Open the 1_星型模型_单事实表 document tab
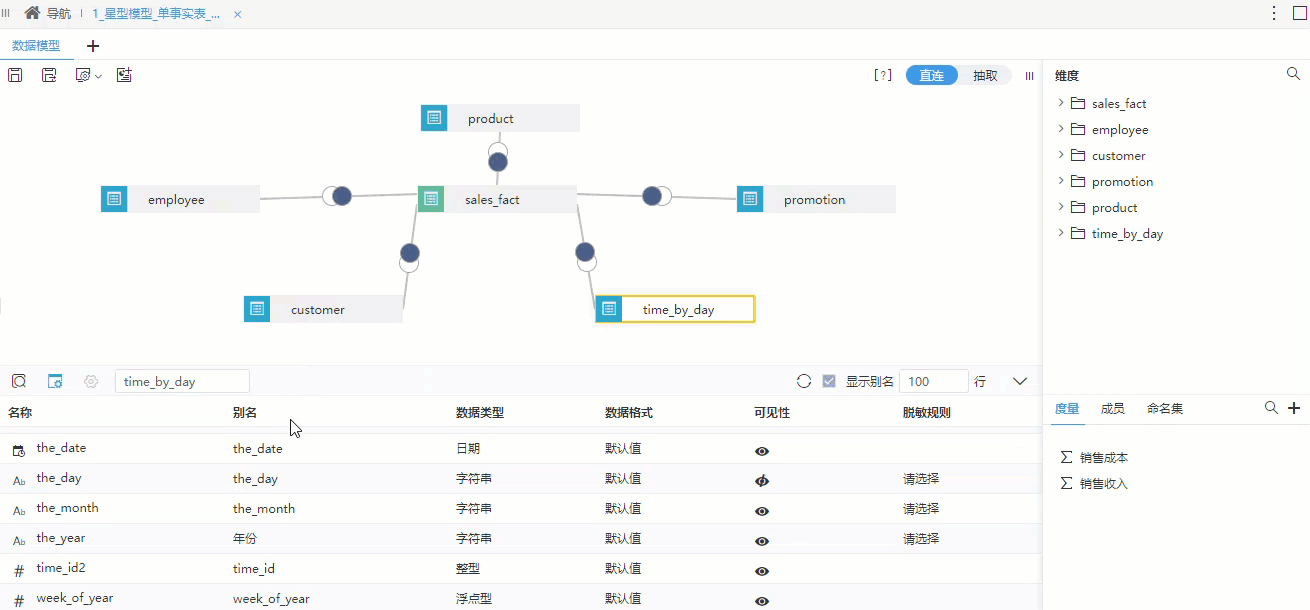The height and width of the screenshot is (610, 1310). pyautogui.click(x=156, y=14)
